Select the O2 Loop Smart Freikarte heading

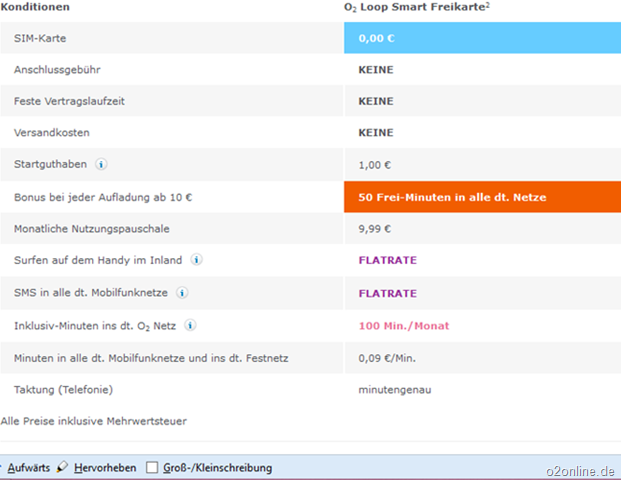click(x=417, y=7)
